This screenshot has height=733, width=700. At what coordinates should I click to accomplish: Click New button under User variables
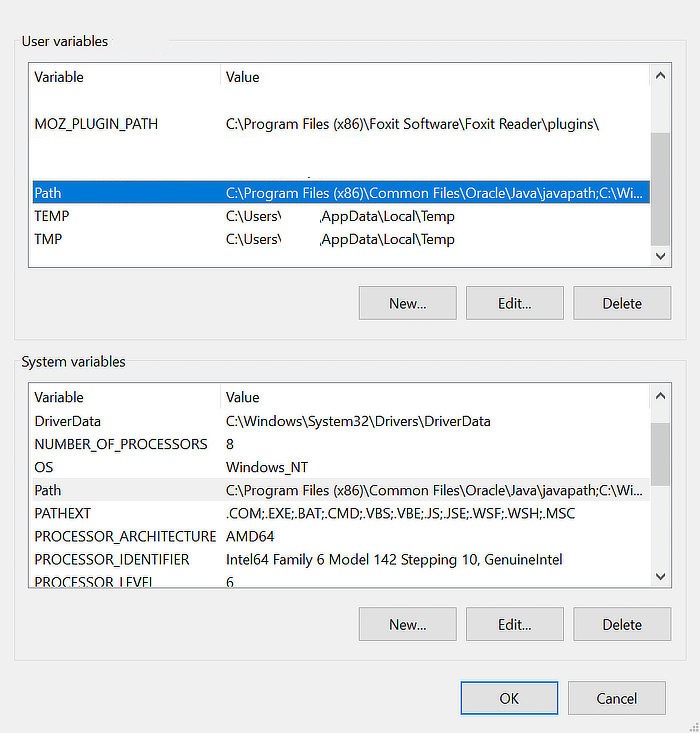coord(407,303)
